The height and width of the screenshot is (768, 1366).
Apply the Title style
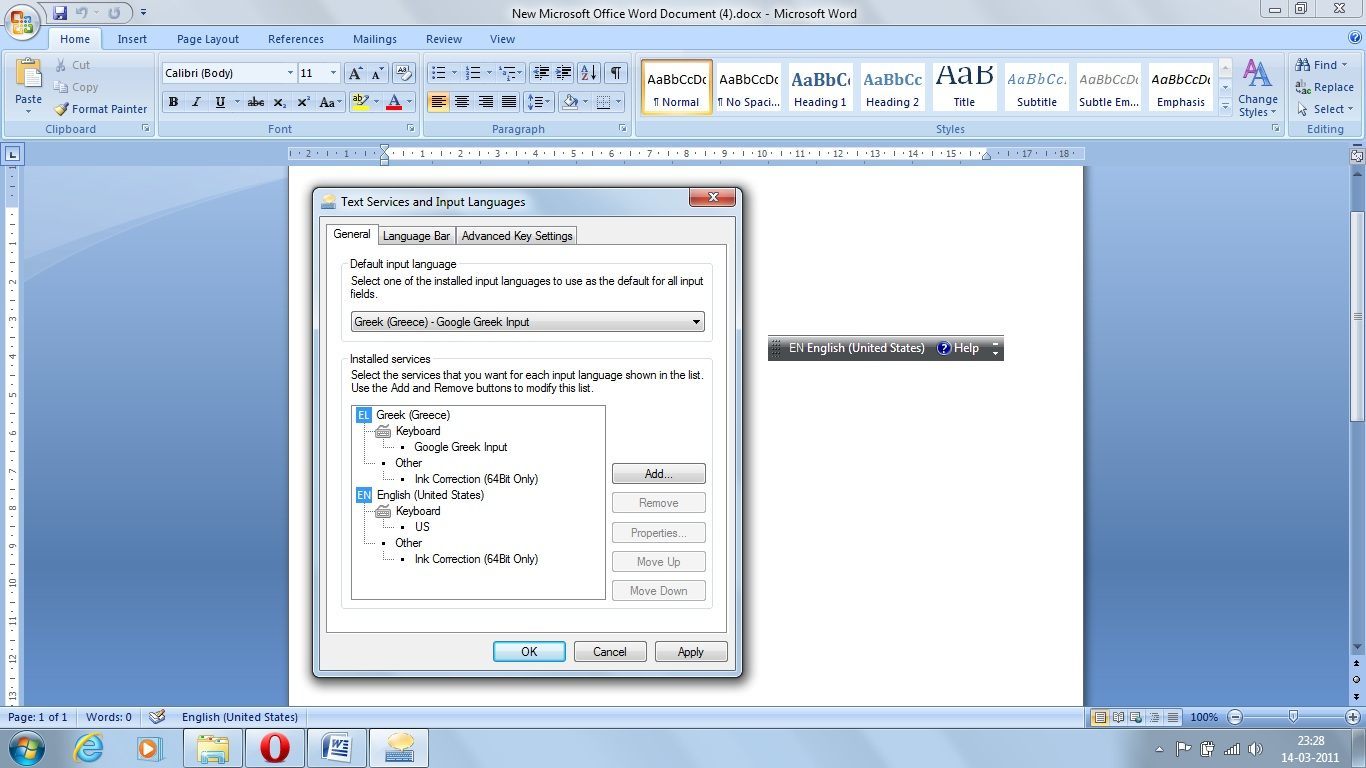click(x=964, y=88)
